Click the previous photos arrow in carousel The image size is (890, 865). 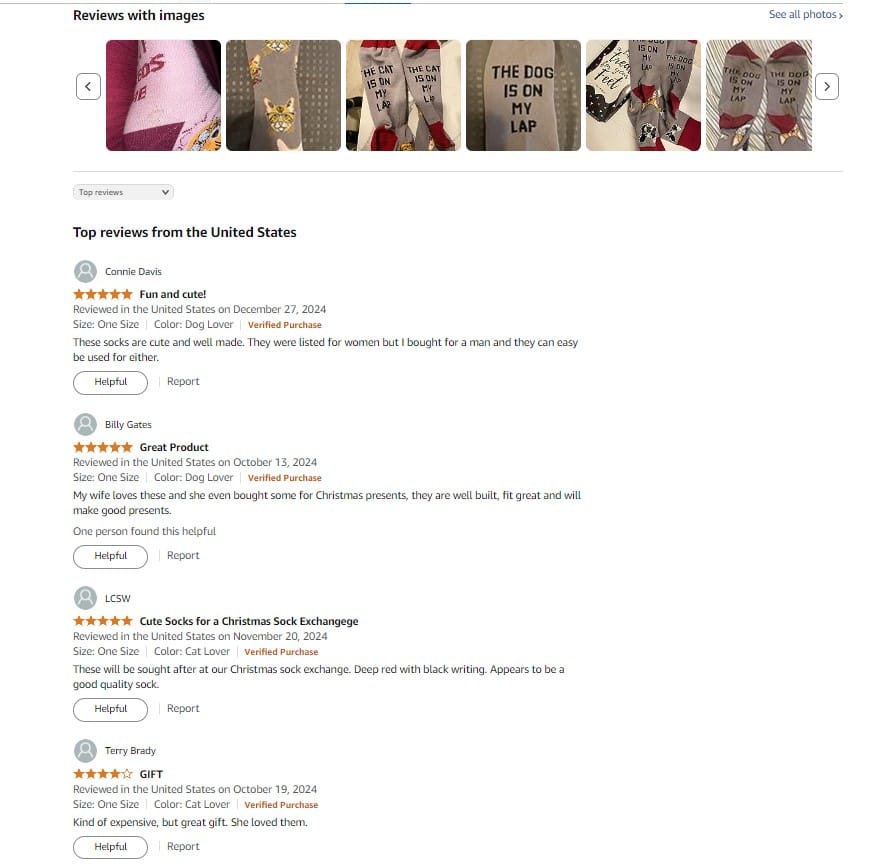pos(88,86)
